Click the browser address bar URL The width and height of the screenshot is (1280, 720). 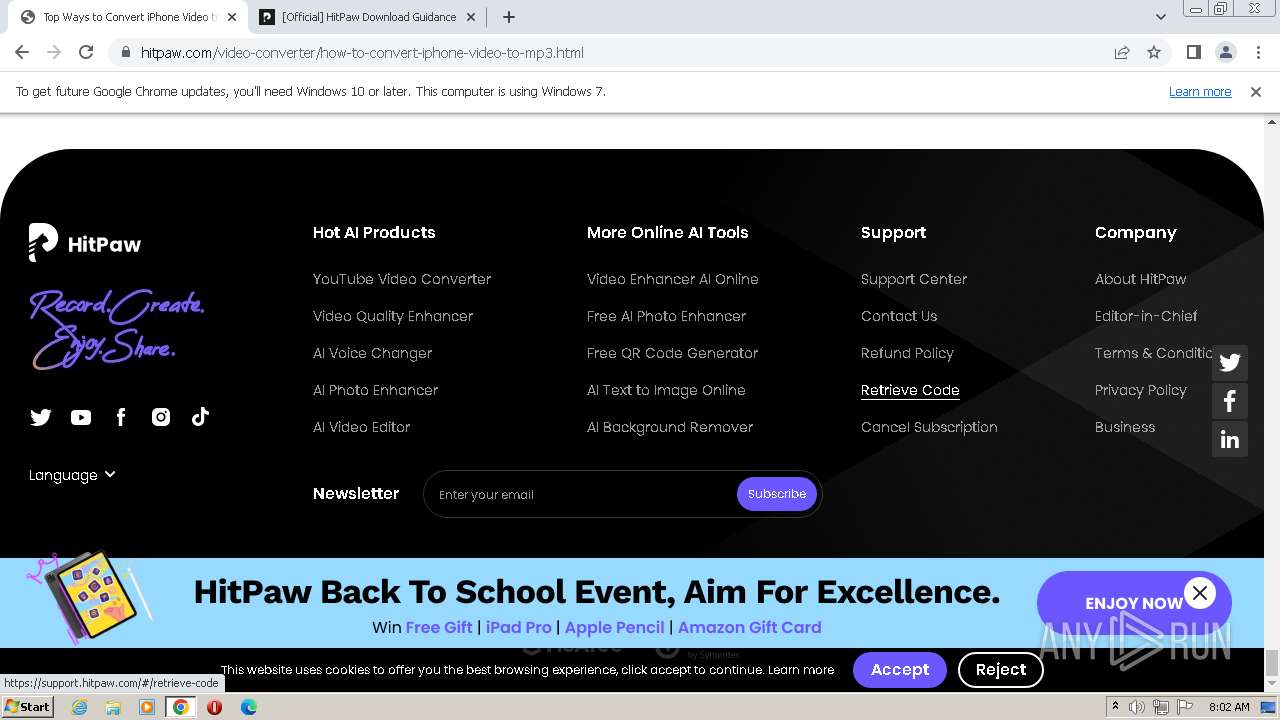(x=362, y=53)
